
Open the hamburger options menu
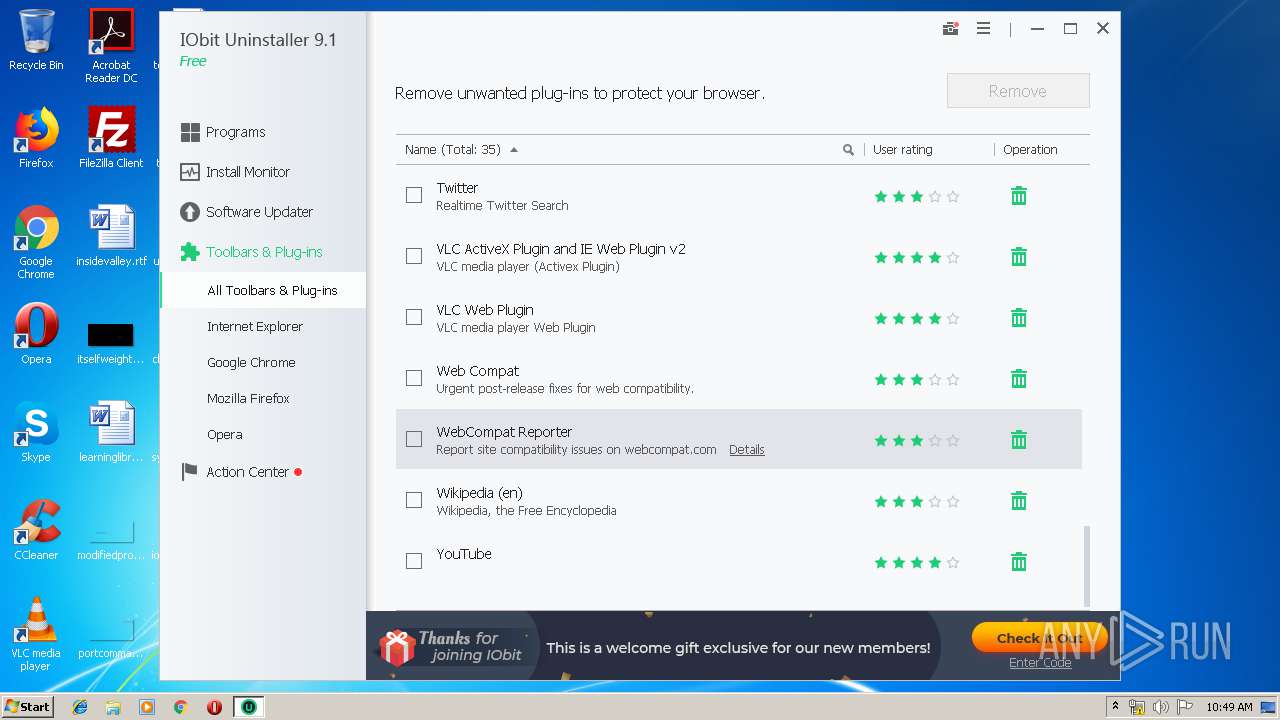tap(983, 29)
